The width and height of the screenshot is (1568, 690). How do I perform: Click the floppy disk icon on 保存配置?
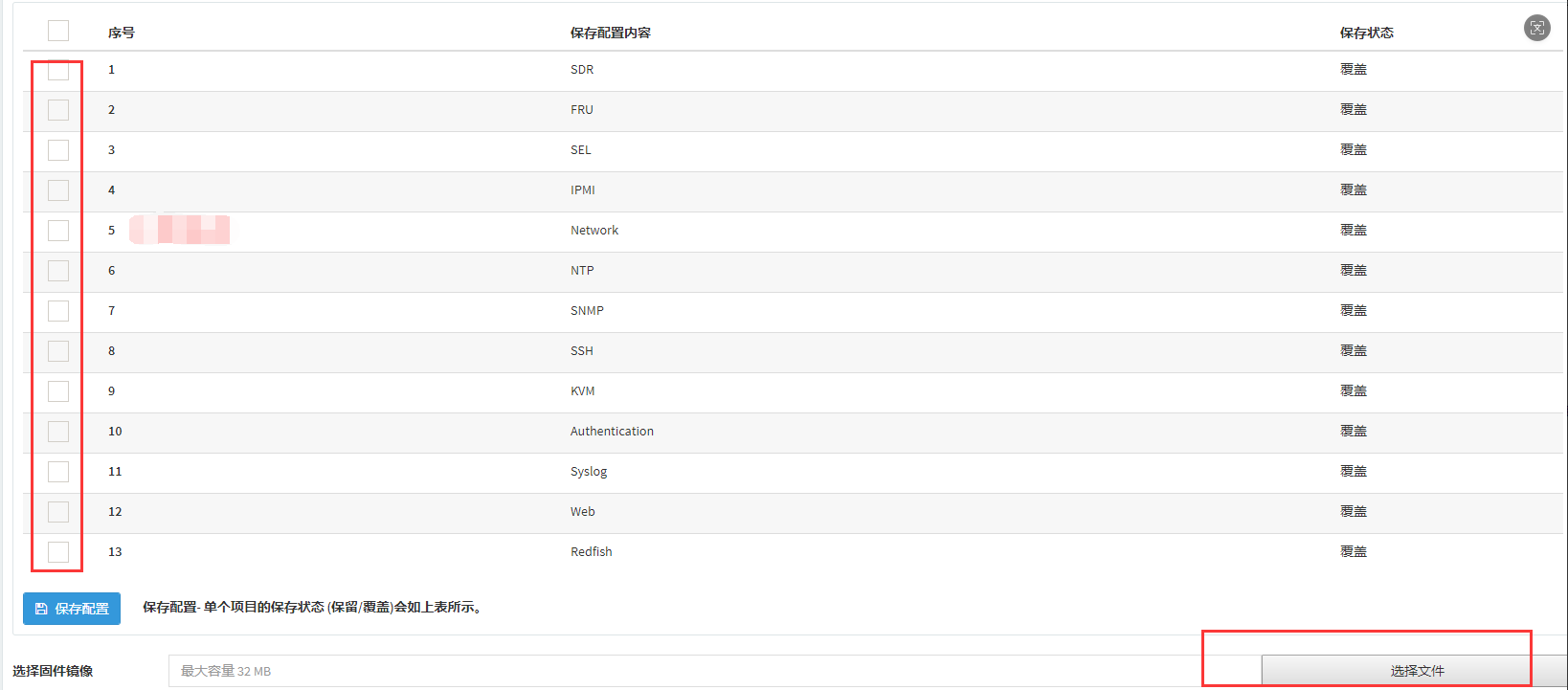[41, 609]
